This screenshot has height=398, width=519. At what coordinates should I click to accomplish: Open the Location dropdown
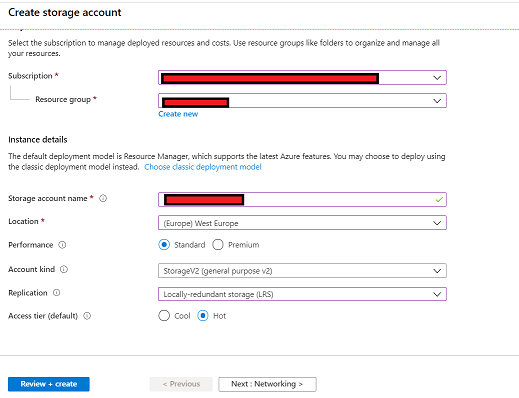pyautogui.click(x=302, y=223)
